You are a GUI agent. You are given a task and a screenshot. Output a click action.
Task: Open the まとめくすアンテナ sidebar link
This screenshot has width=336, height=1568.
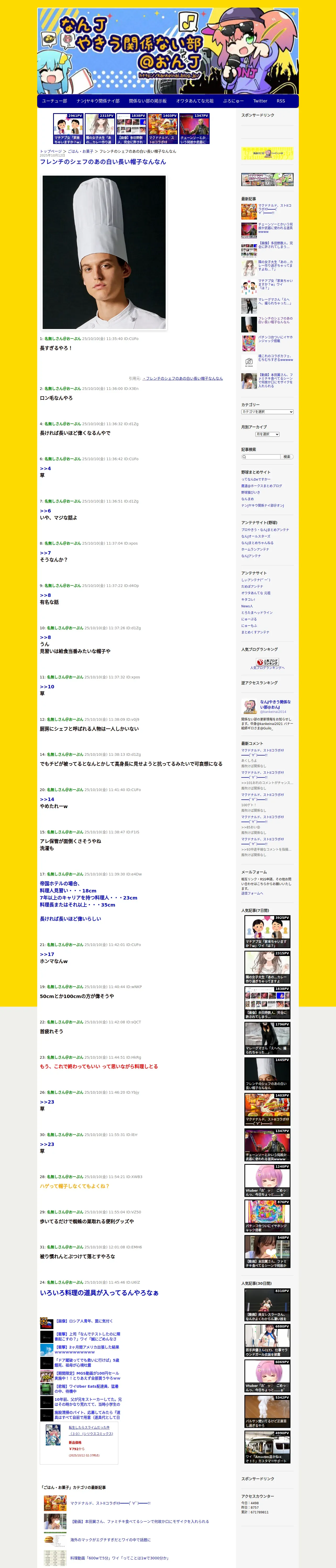(255, 632)
